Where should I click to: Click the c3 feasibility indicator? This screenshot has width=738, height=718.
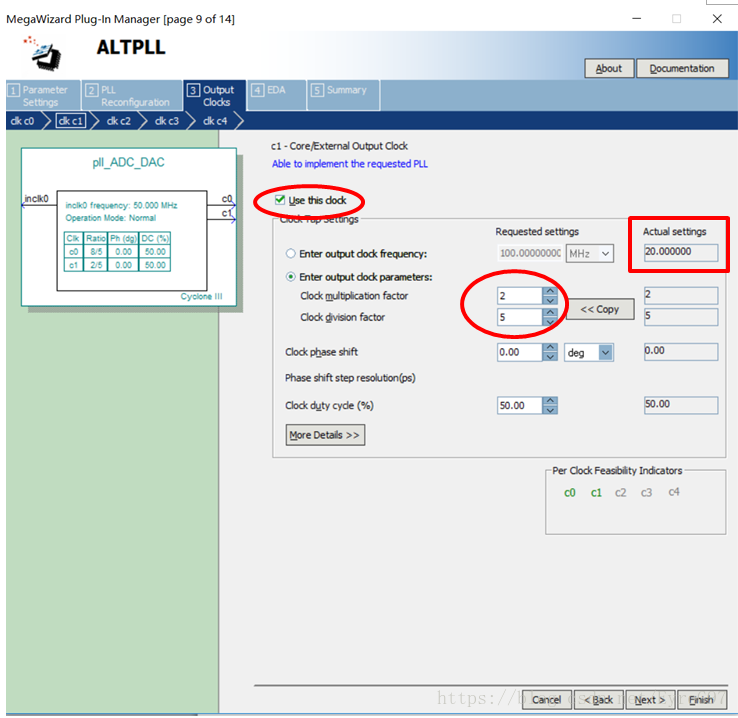[646, 493]
